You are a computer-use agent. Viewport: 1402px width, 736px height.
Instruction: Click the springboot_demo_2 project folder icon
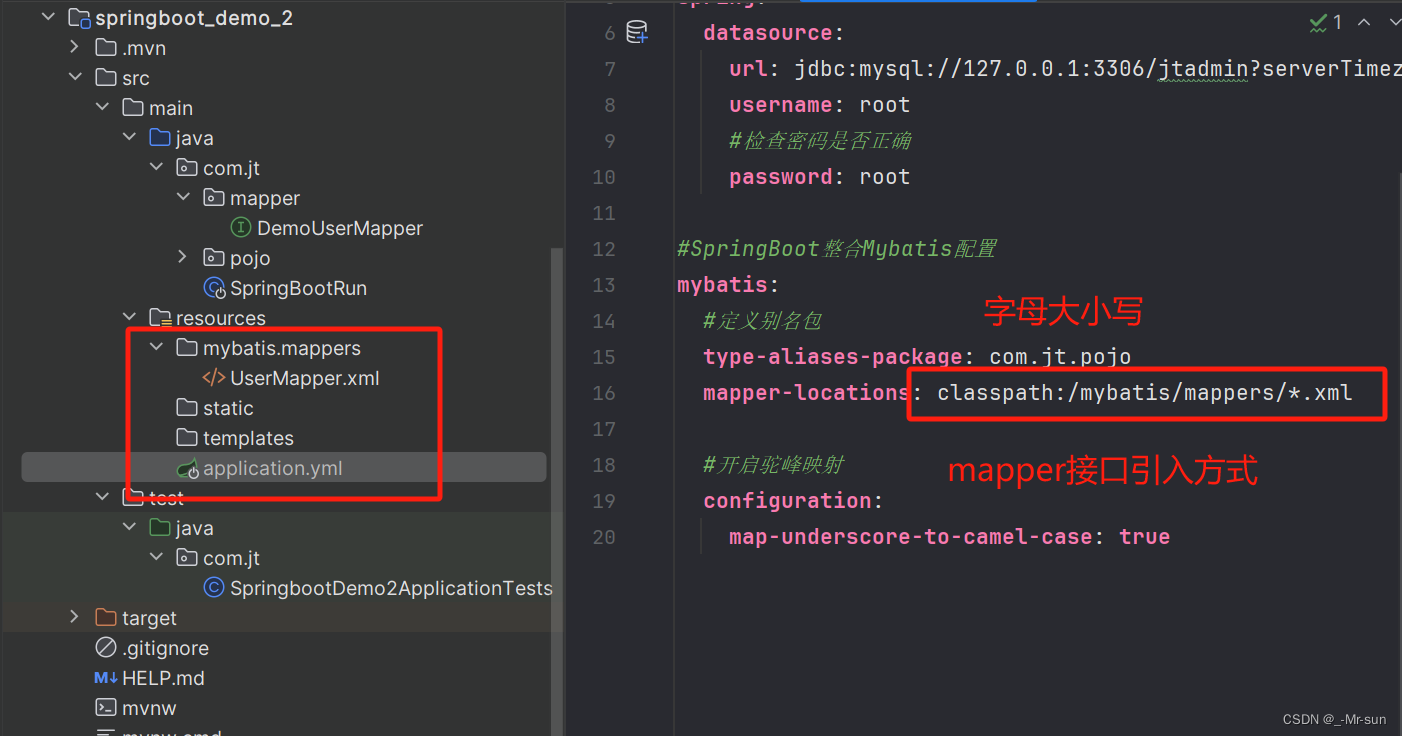(x=79, y=18)
